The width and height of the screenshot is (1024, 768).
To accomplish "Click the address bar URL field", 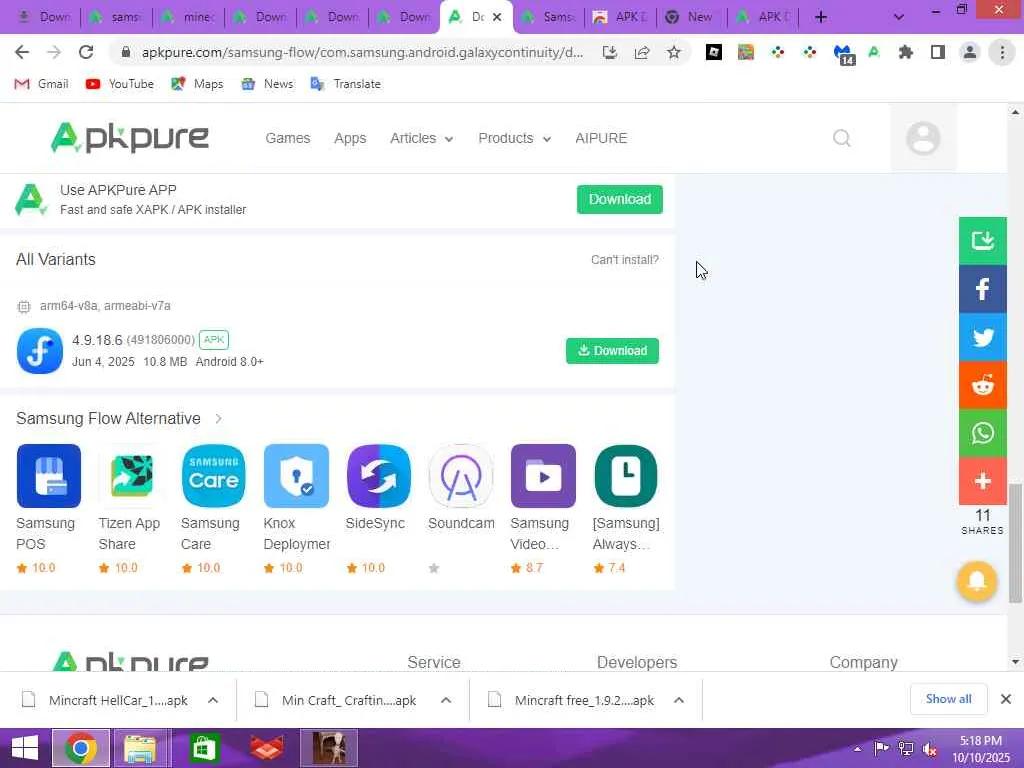I will (362, 52).
